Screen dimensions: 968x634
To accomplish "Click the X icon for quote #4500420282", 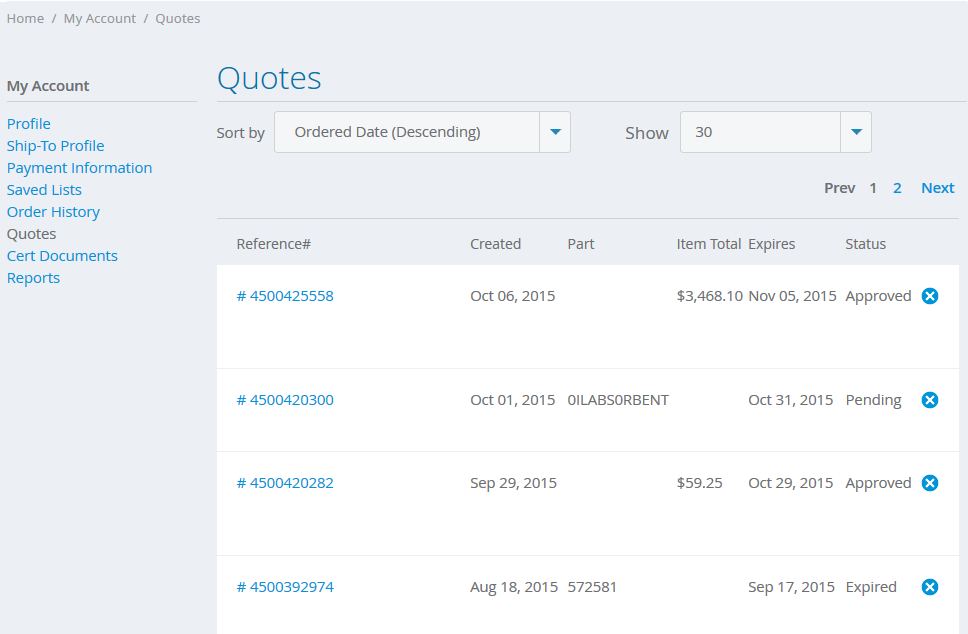I will pyautogui.click(x=929, y=483).
